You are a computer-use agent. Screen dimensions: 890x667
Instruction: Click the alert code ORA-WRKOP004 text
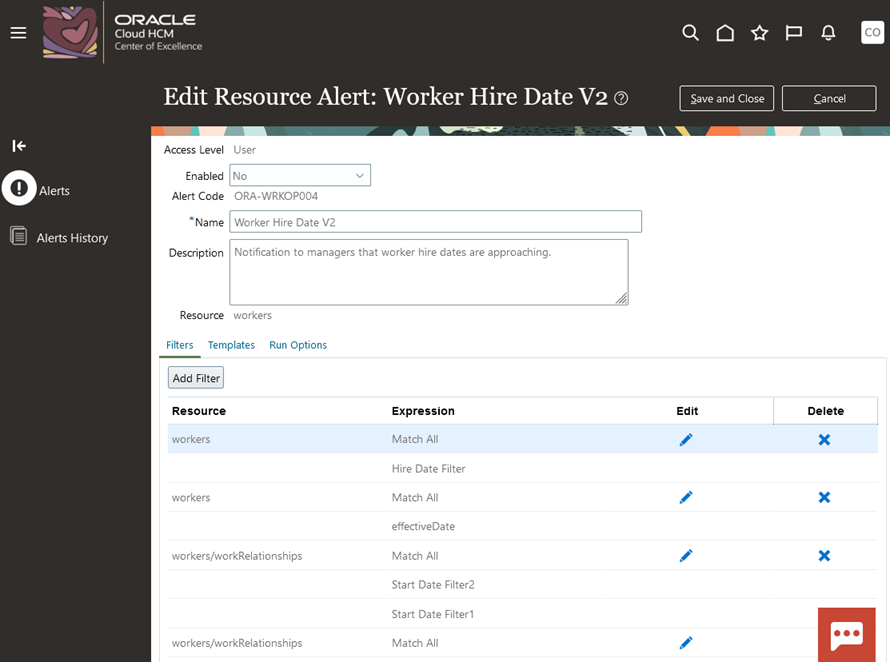[x=276, y=196]
